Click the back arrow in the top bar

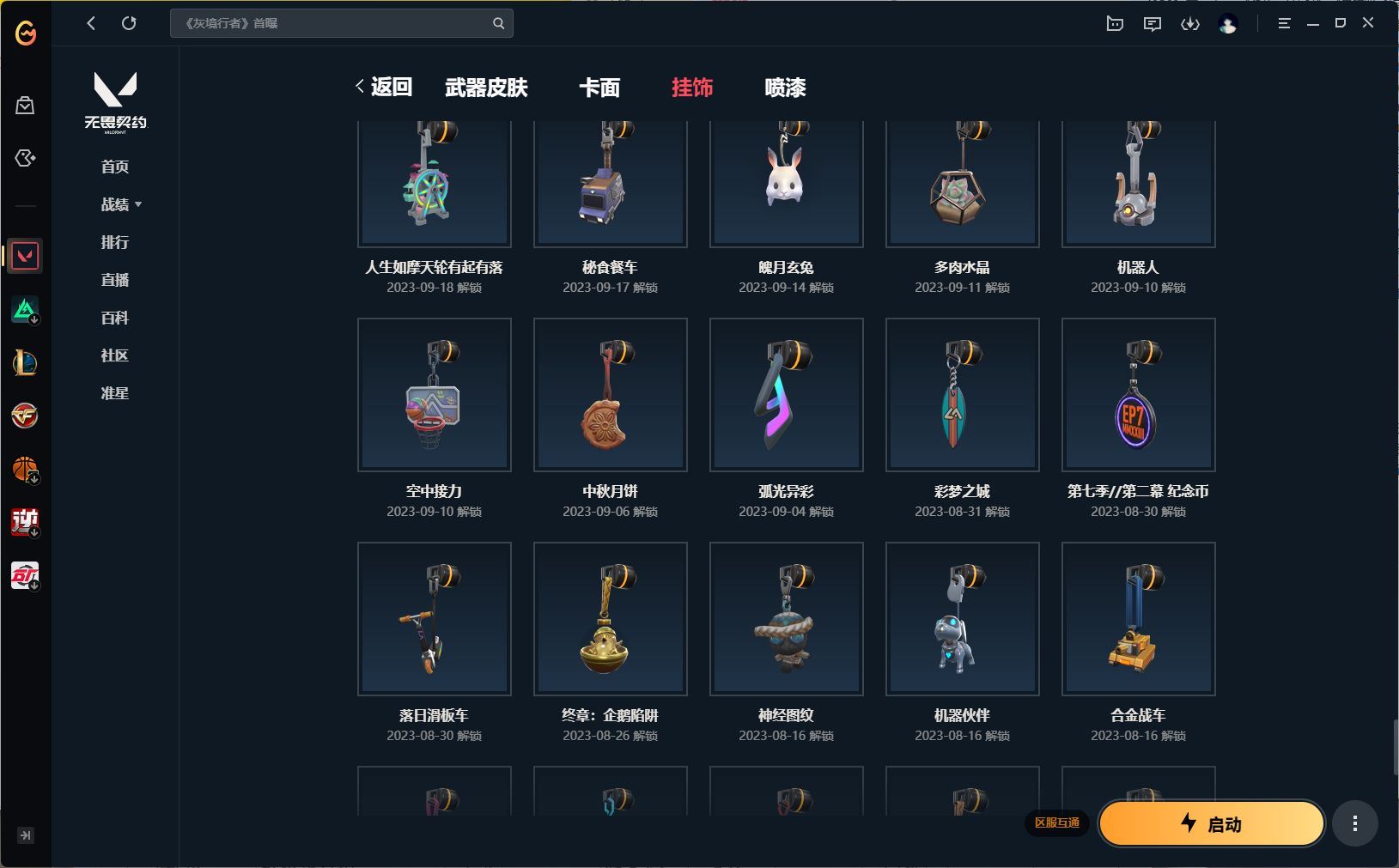(91, 23)
